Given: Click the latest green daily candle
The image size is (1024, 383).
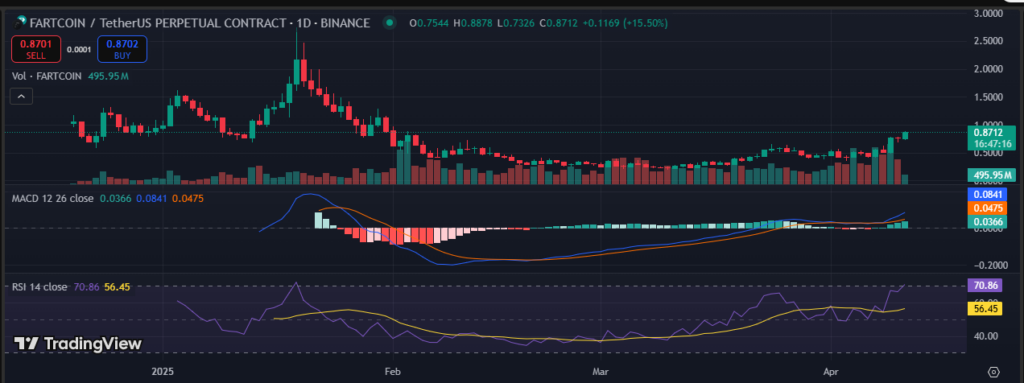Looking at the screenshot, I should [905, 135].
